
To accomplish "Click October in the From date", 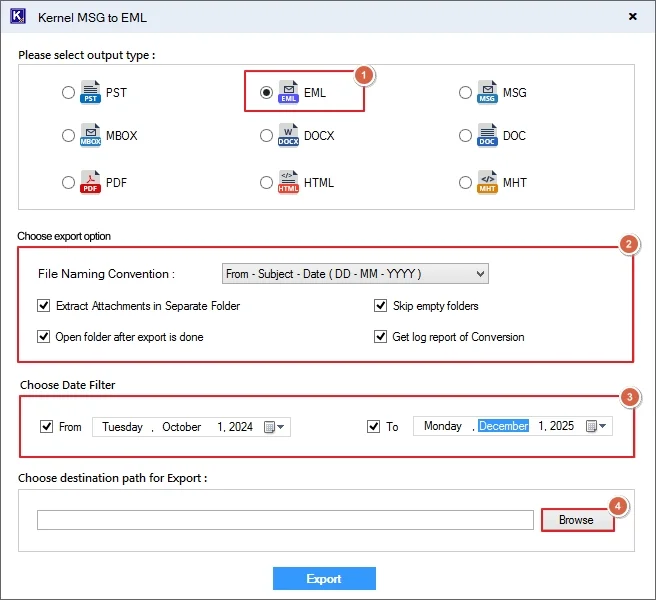I will point(182,427).
